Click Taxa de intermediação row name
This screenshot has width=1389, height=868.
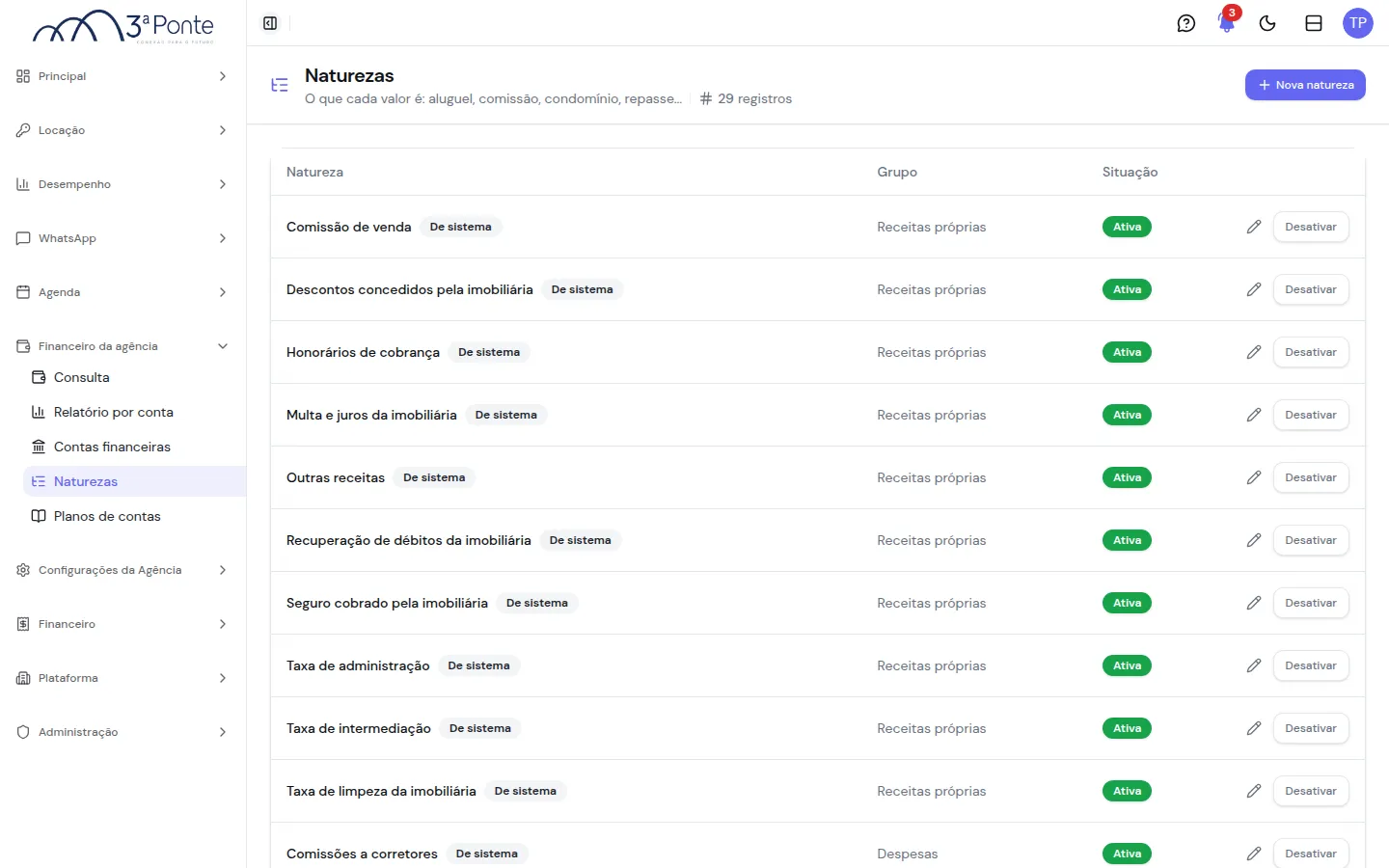click(x=359, y=728)
